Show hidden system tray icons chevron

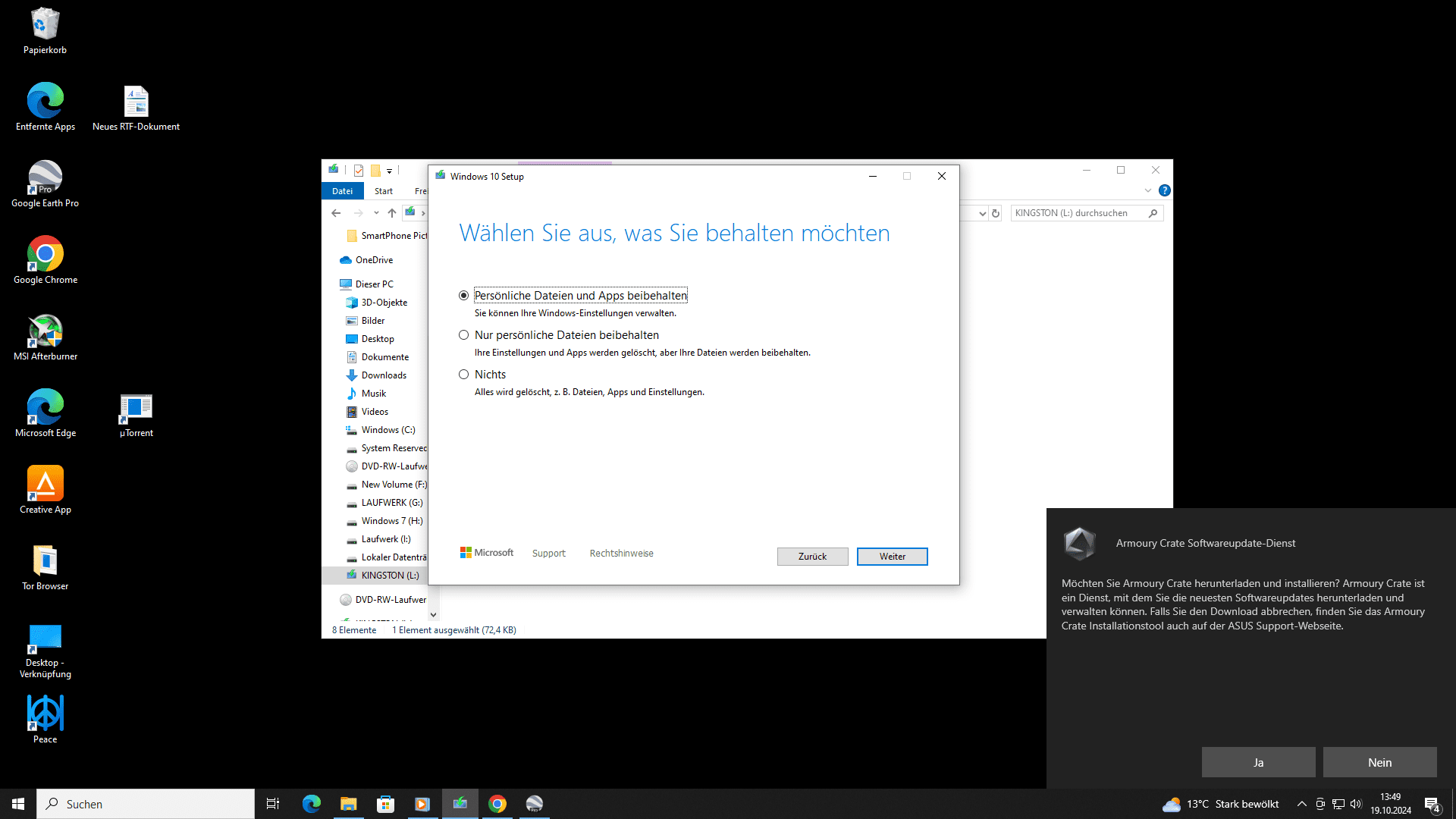click(1301, 804)
